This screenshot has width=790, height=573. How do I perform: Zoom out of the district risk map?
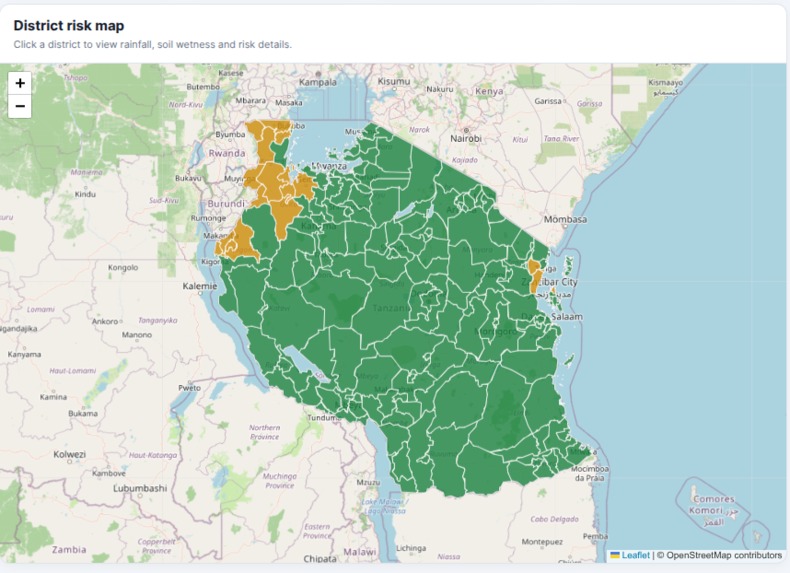click(20, 106)
